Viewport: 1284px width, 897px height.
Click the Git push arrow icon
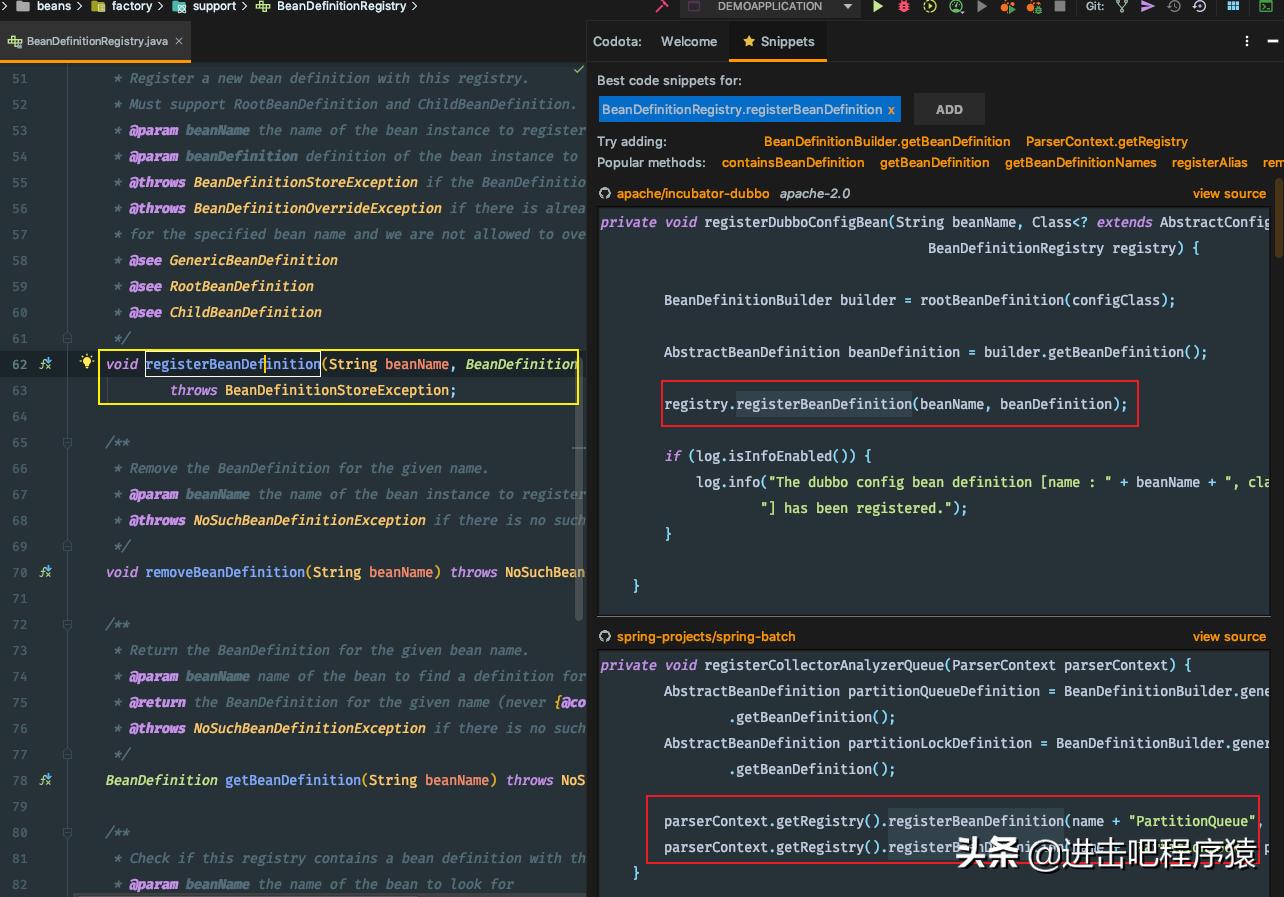click(1147, 7)
